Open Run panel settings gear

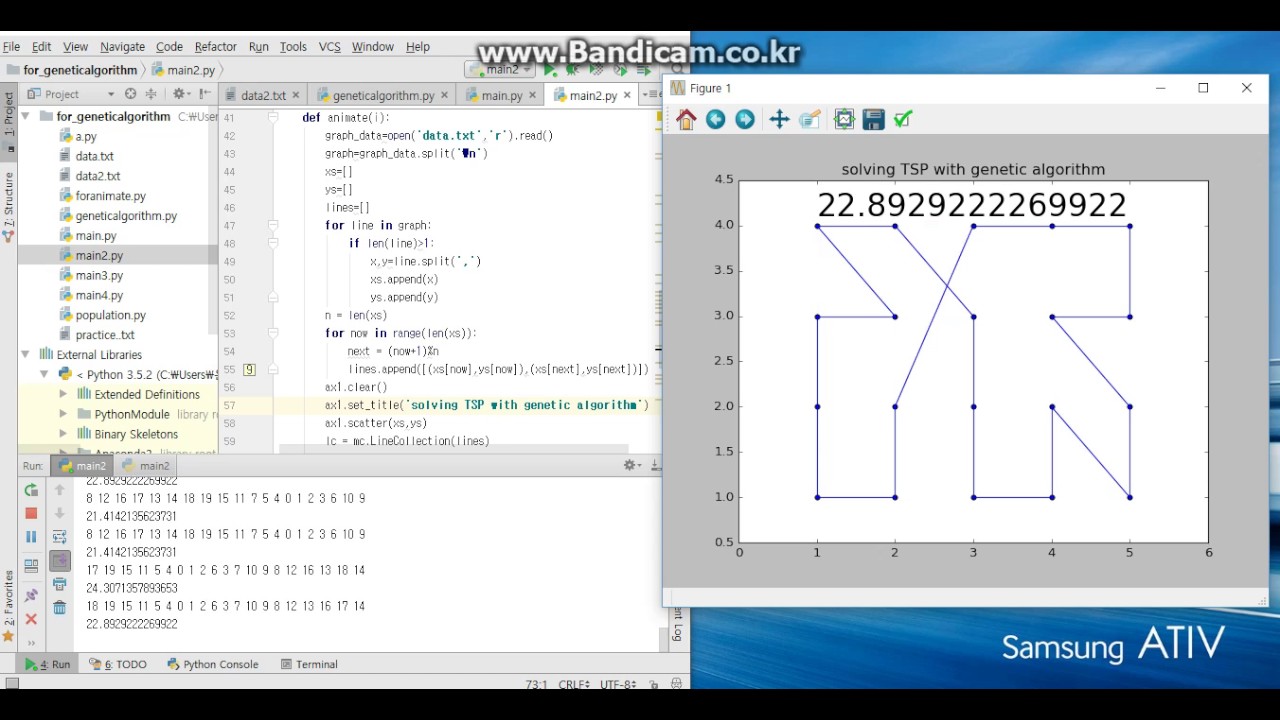coord(632,465)
